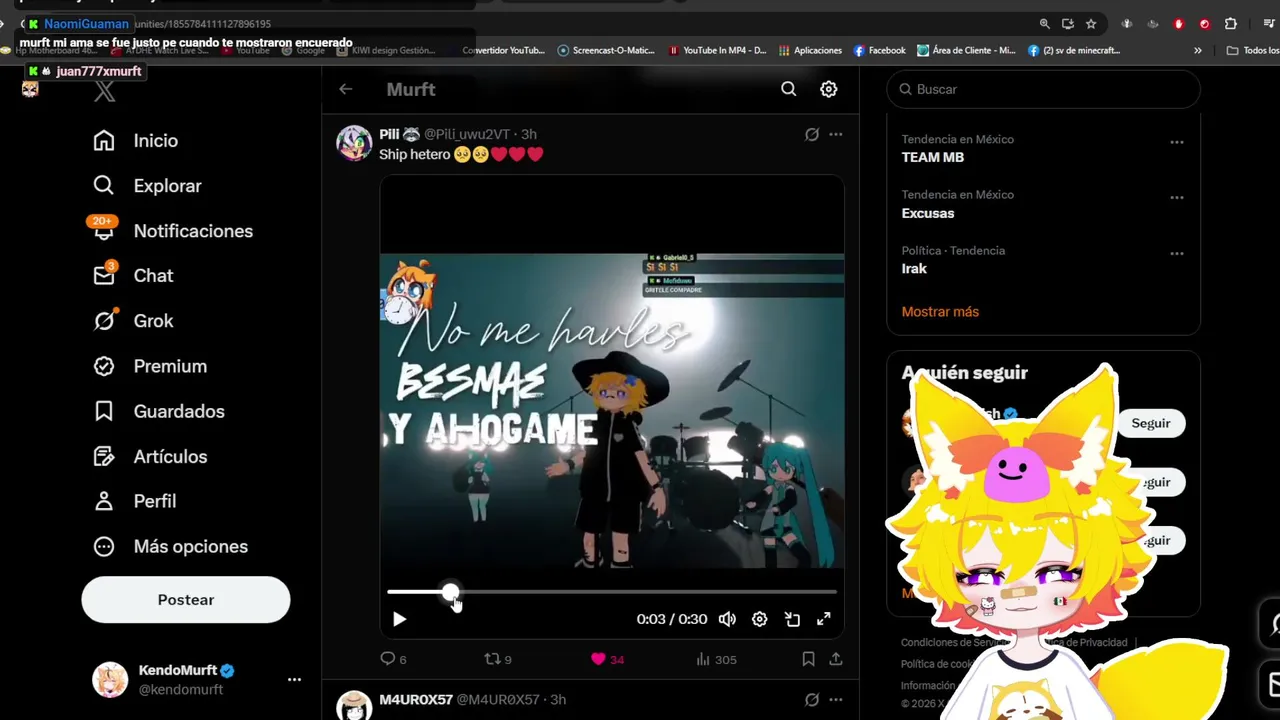Open Murft community settings gear
This screenshot has height=720, width=1280.
pyautogui.click(x=829, y=89)
